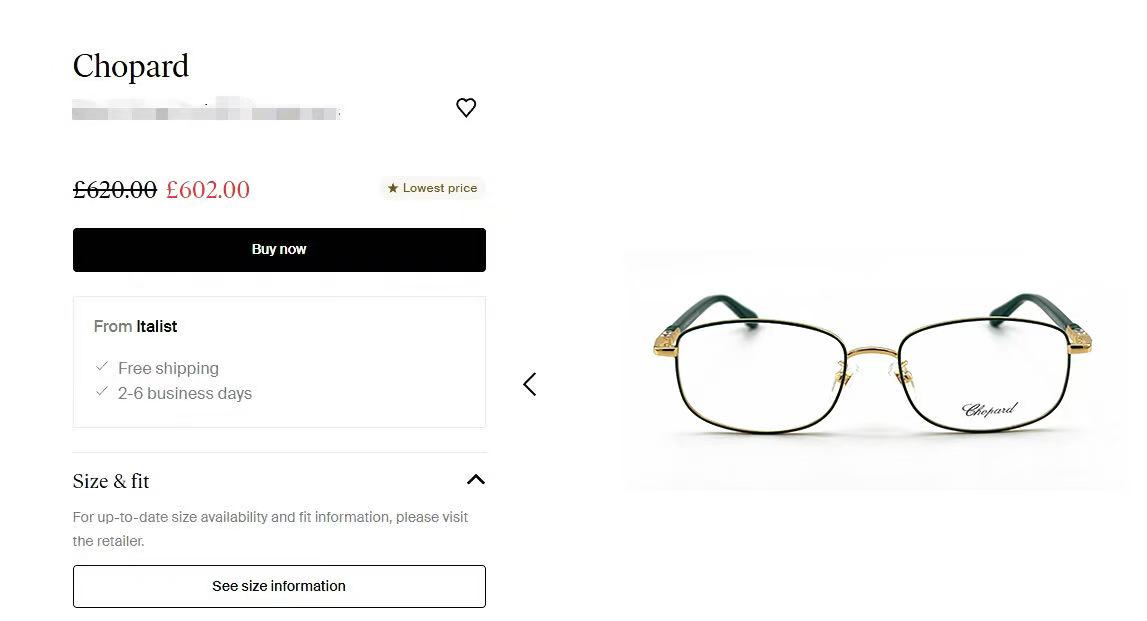The image size is (1147, 621).
Task: Click the 2-6 business days text
Action: click(x=185, y=394)
